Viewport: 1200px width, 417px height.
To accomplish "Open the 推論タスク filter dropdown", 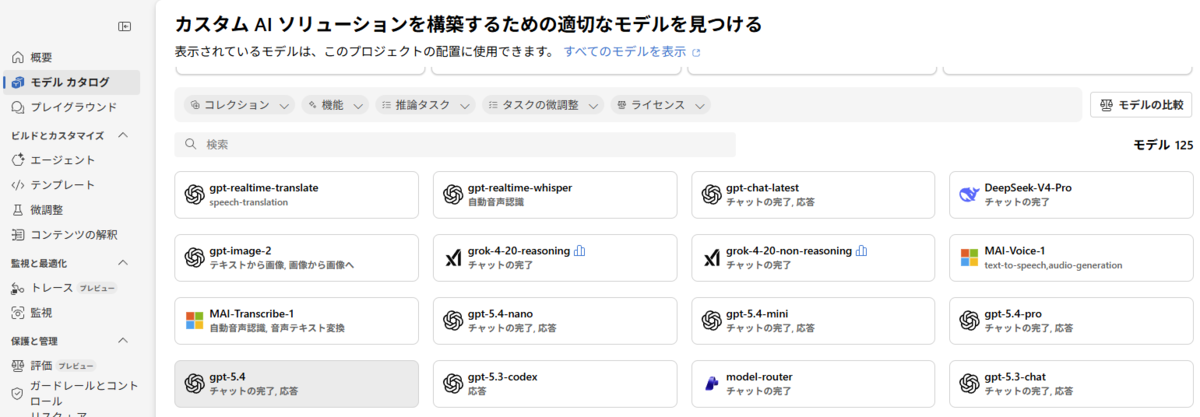I will tap(426, 105).
